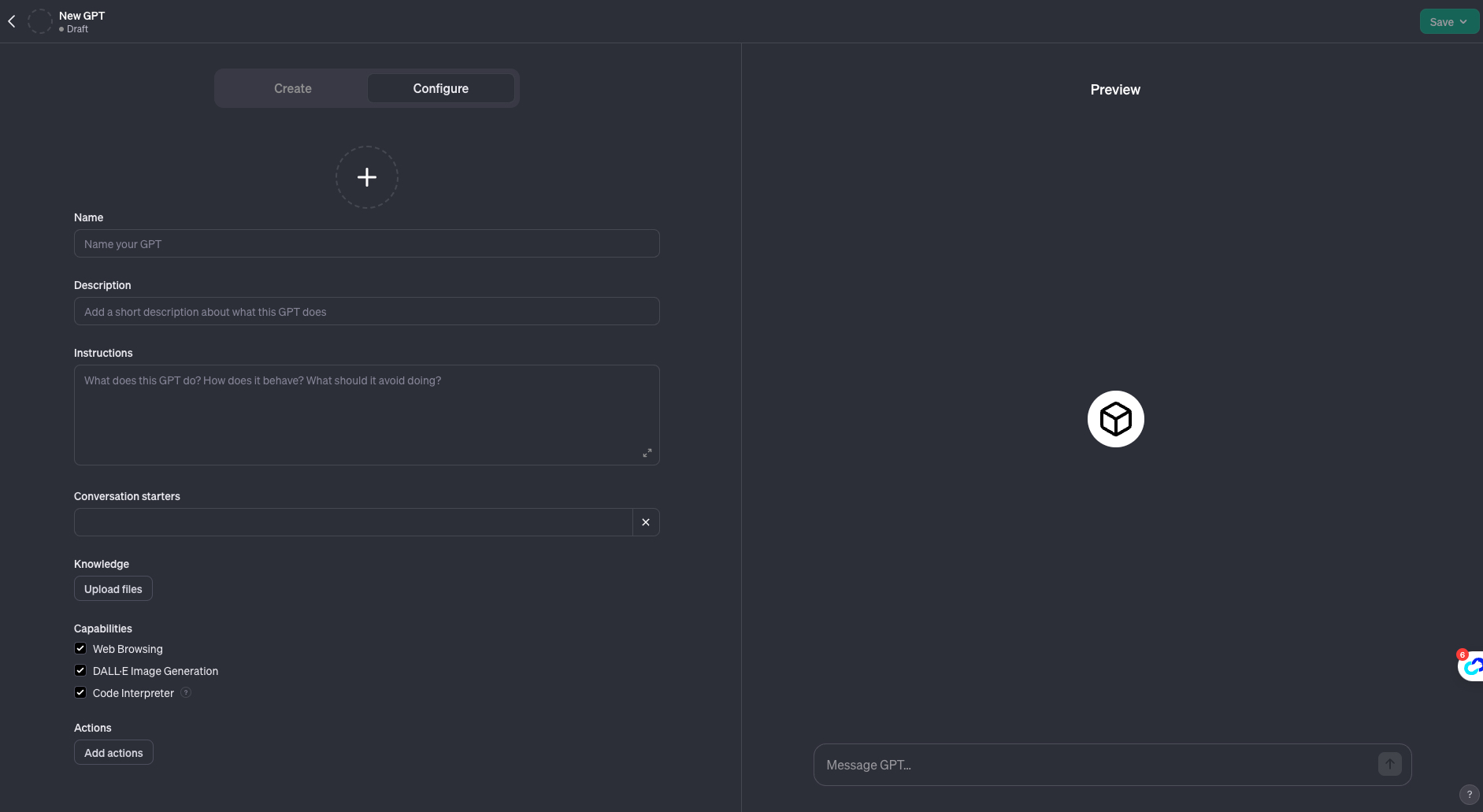Viewport: 1483px width, 812px height.
Task: Click the Add actions button
Action: [x=113, y=752]
